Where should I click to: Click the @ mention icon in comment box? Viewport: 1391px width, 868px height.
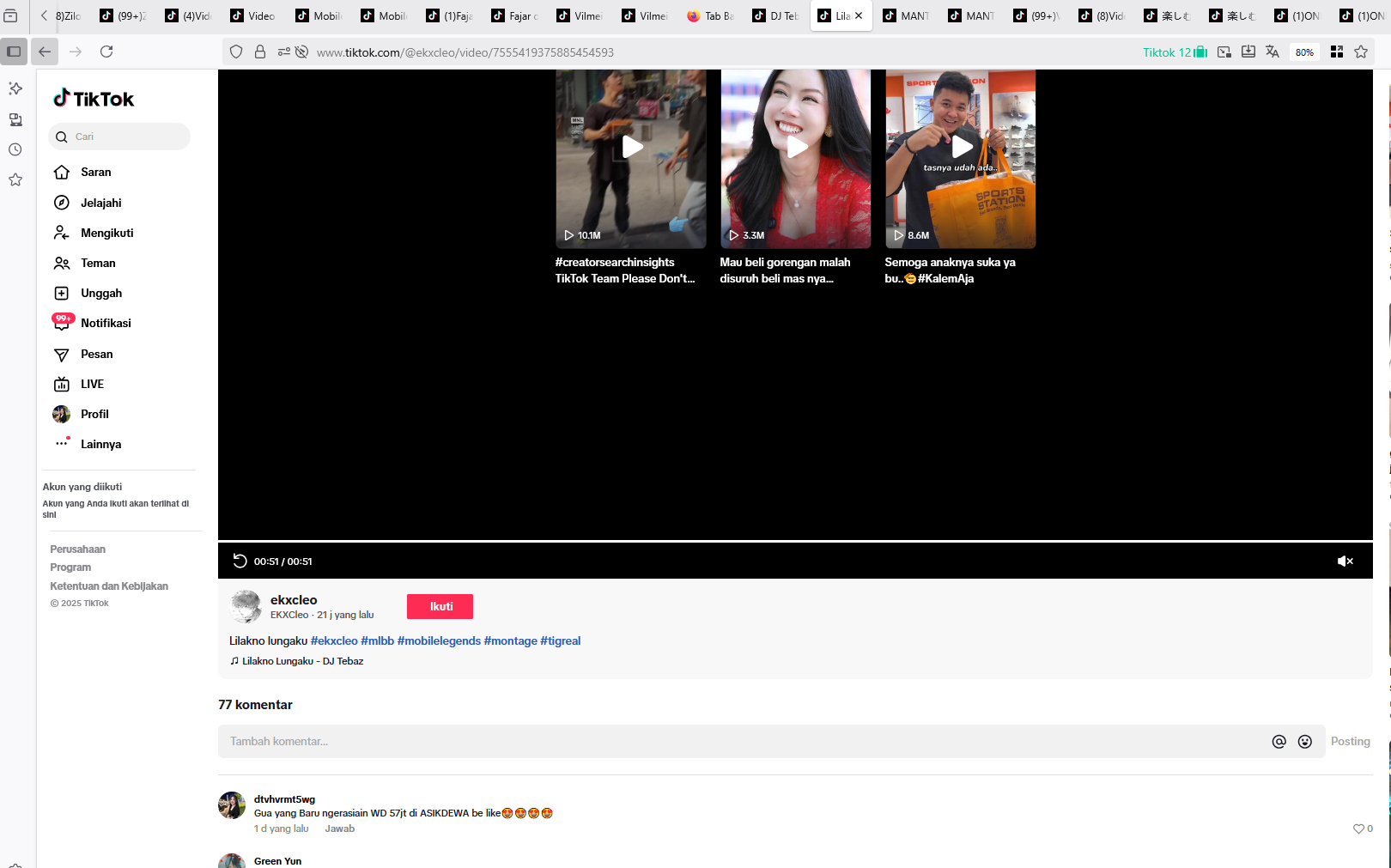1279,742
